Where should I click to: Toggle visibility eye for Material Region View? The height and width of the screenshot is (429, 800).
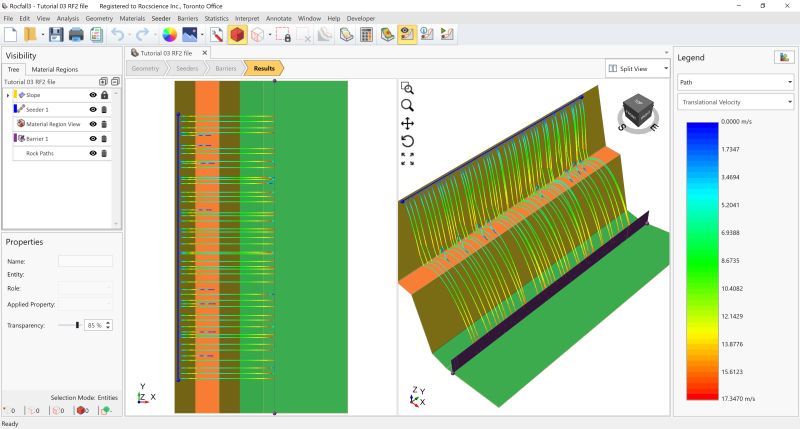point(93,124)
